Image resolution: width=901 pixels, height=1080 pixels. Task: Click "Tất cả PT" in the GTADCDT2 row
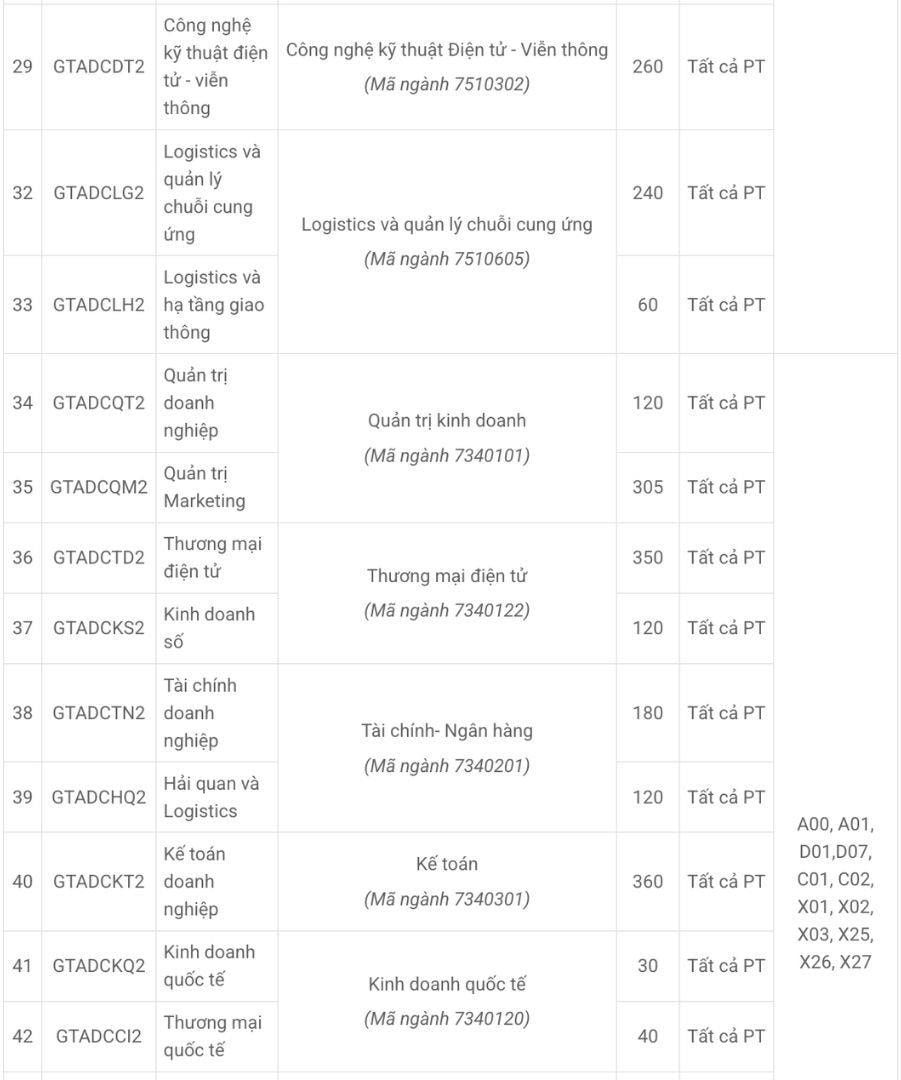(725, 67)
